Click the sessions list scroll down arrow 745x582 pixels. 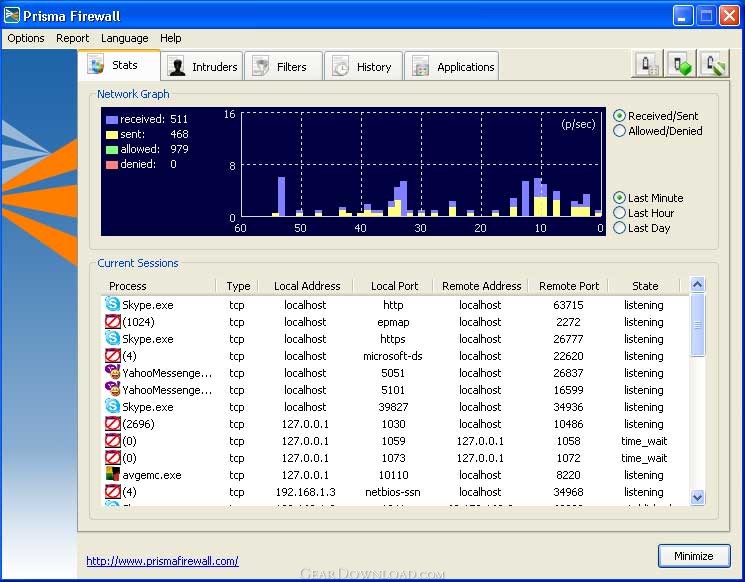click(697, 497)
